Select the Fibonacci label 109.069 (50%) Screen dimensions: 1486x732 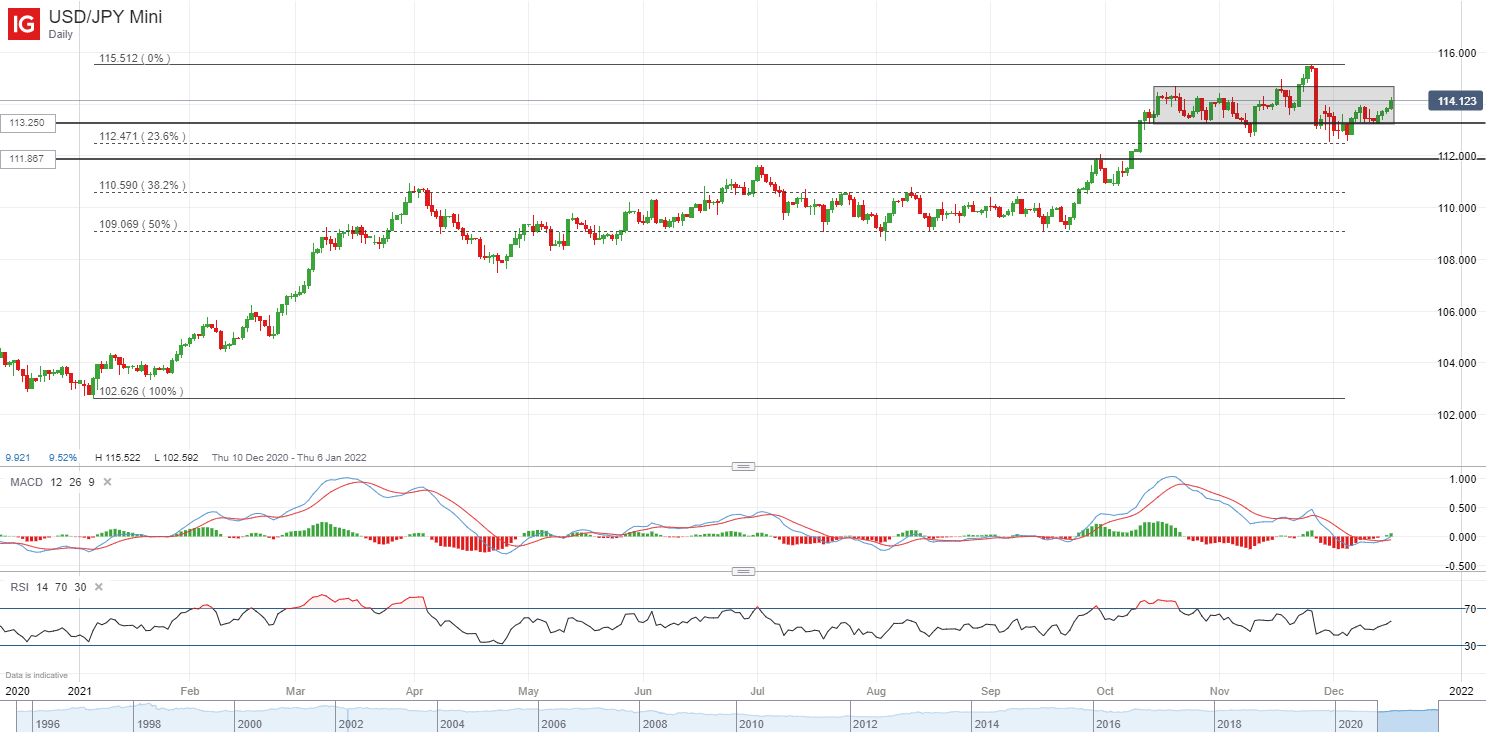click(137, 225)
